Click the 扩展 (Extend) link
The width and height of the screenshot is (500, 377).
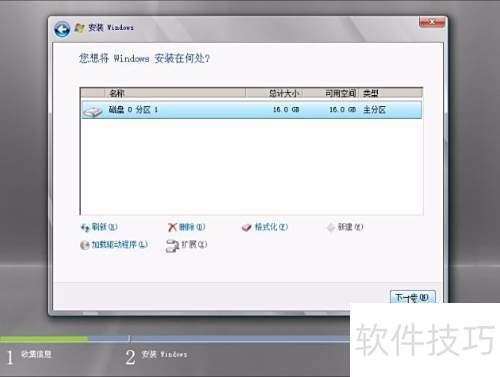coord(194,245)
